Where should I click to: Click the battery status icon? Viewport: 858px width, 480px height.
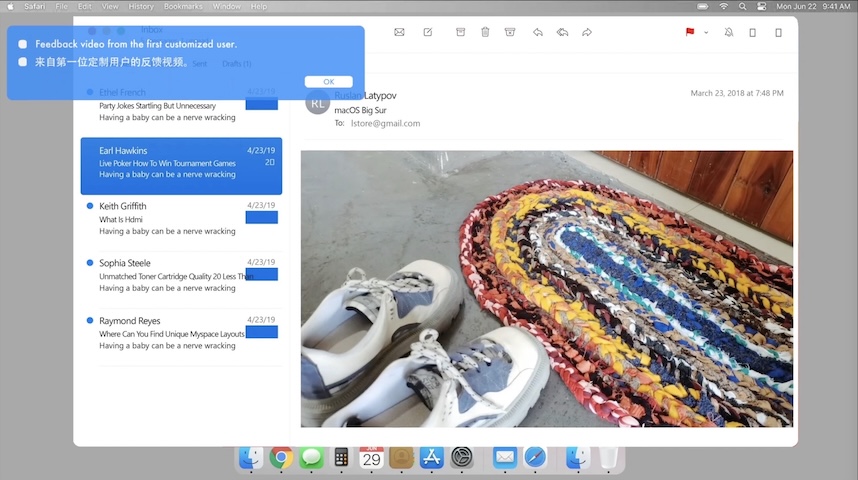tap(703, 7)
